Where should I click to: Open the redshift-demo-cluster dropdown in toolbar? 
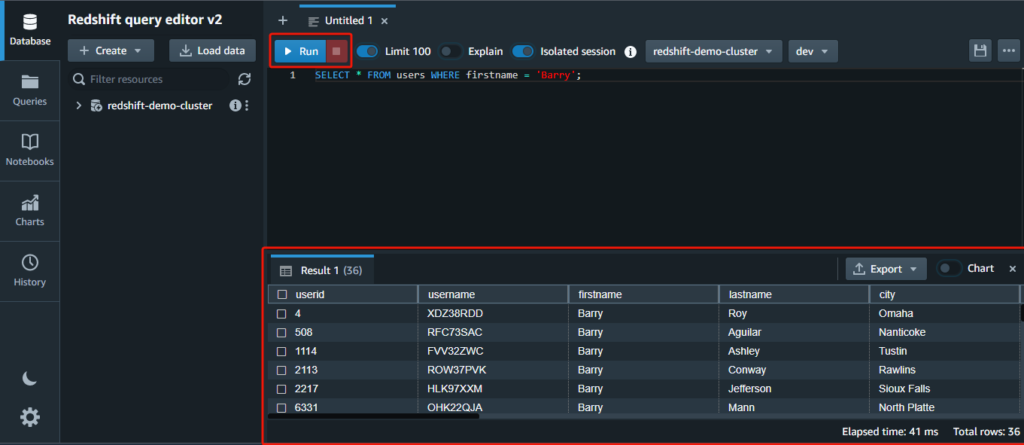(714, 51)
